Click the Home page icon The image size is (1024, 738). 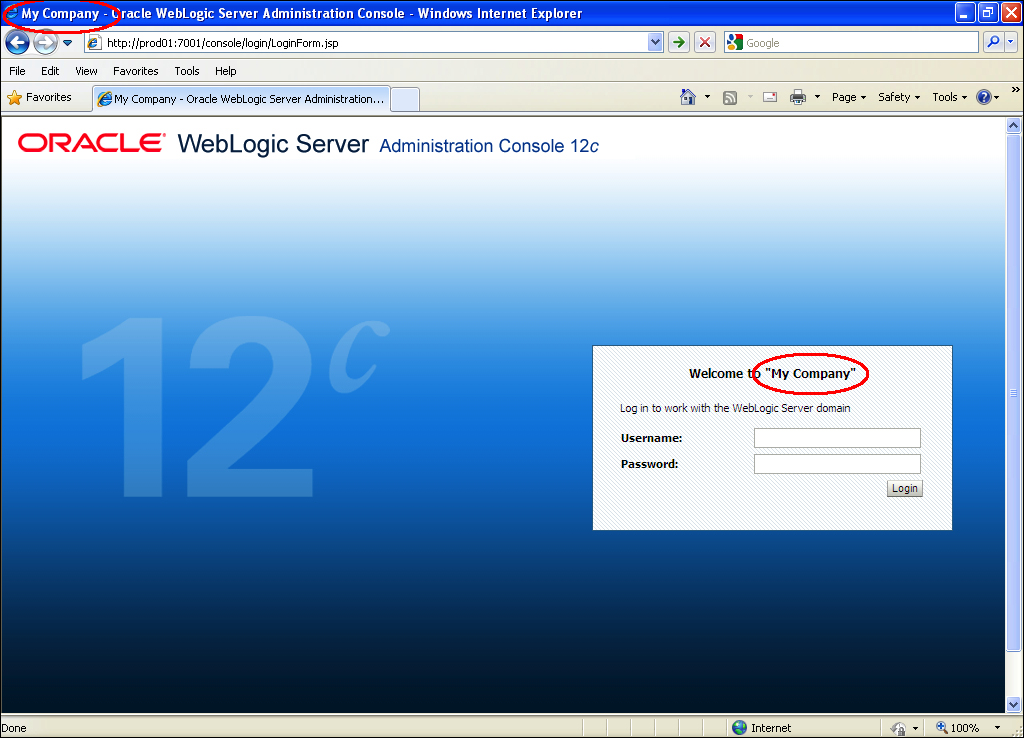[x=688, y=97]
